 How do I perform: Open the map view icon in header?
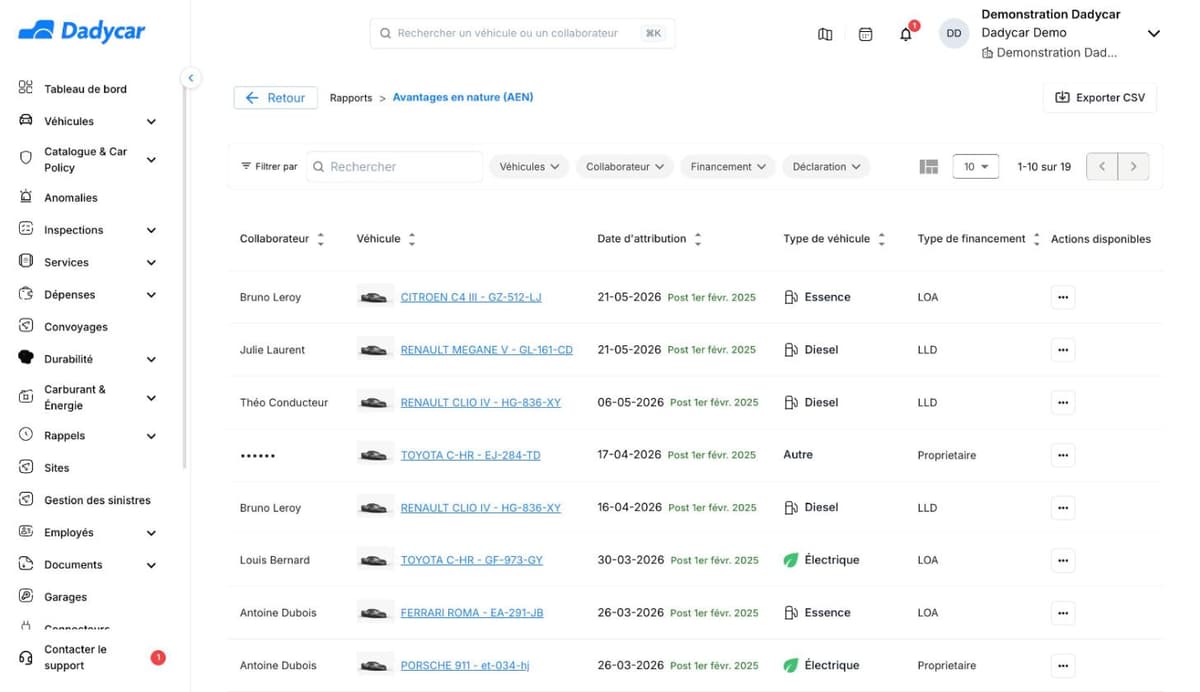825,34
